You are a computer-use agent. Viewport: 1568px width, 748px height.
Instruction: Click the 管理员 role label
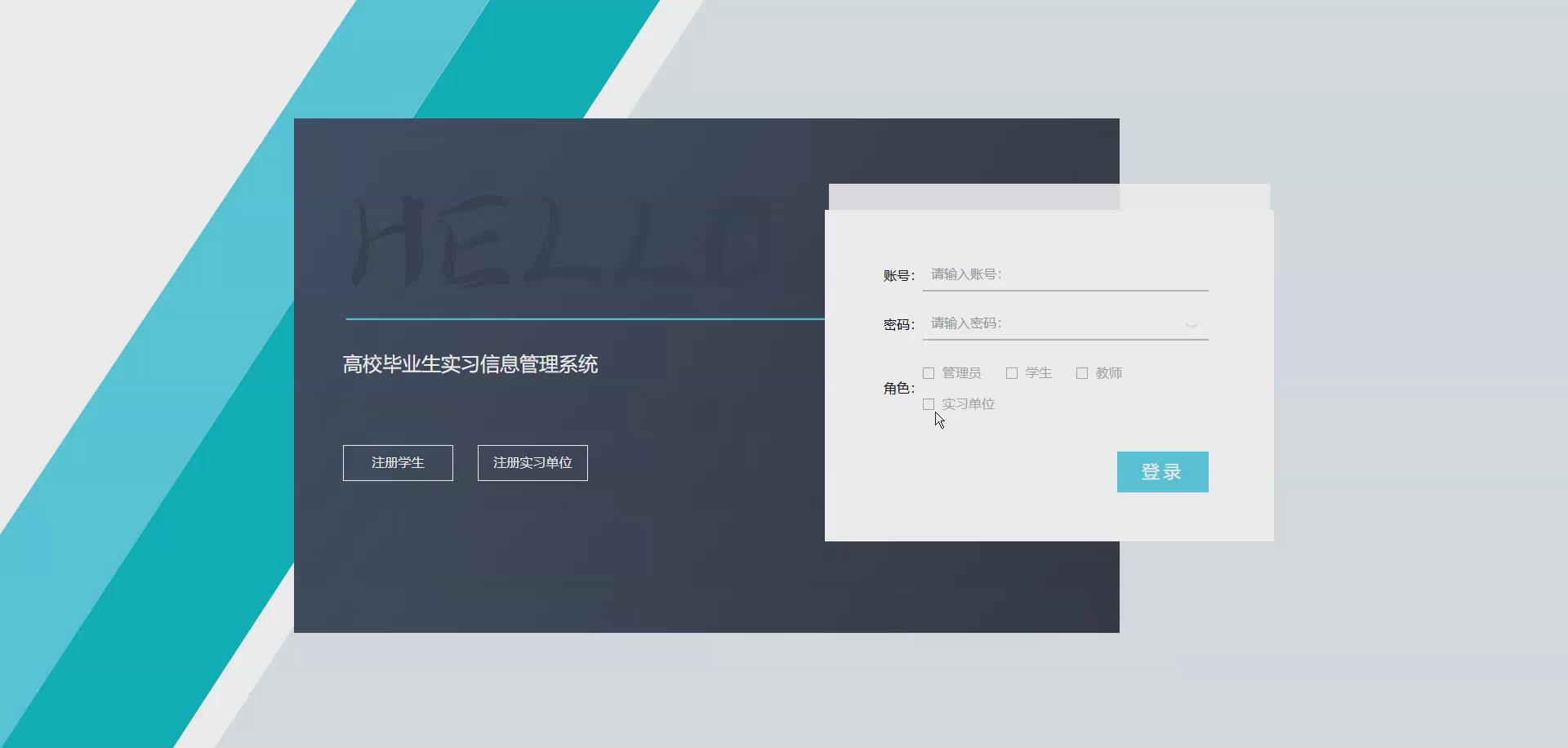coord(960,372)
